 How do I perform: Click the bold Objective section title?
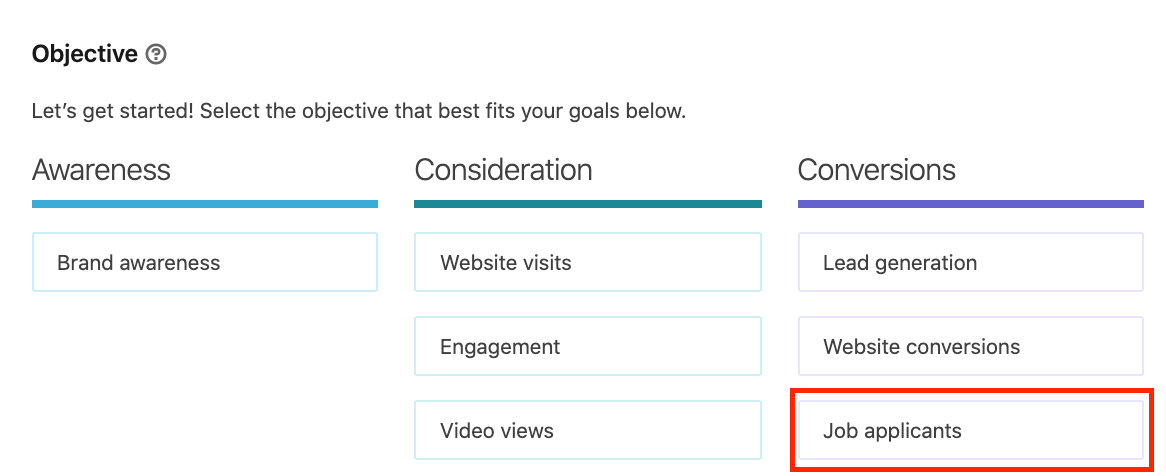(x=85, y=54)
